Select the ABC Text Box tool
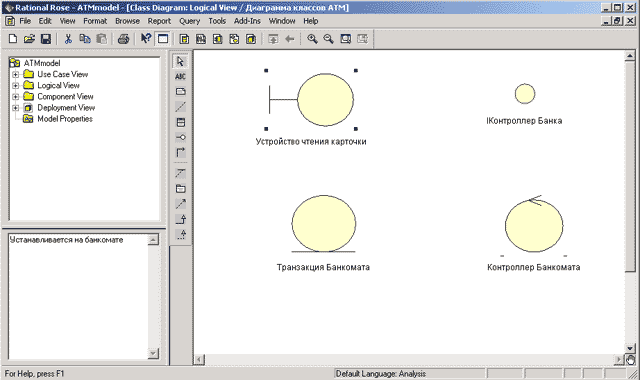 tap(180, 76)
